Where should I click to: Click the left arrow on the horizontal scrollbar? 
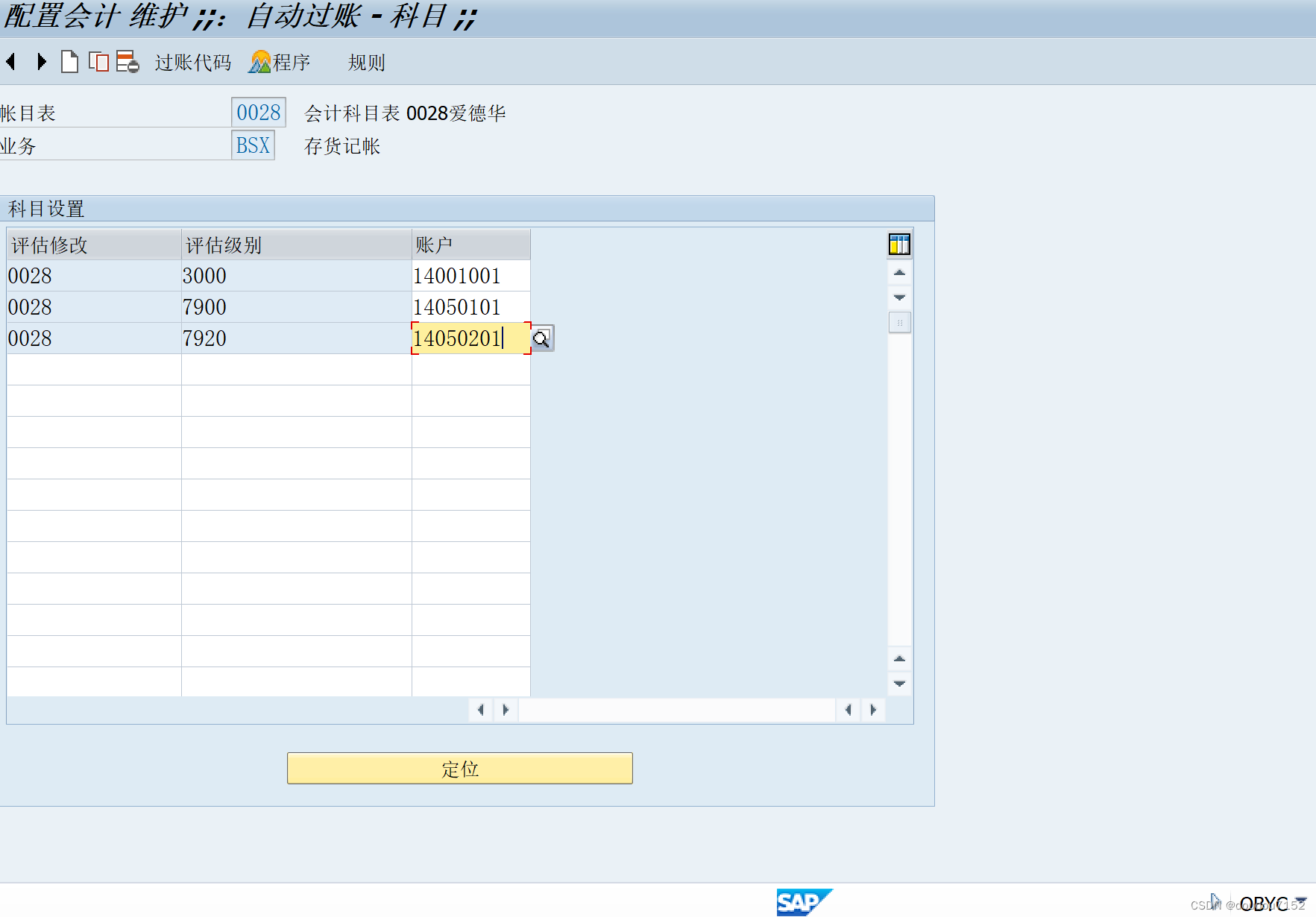(481, 710)
